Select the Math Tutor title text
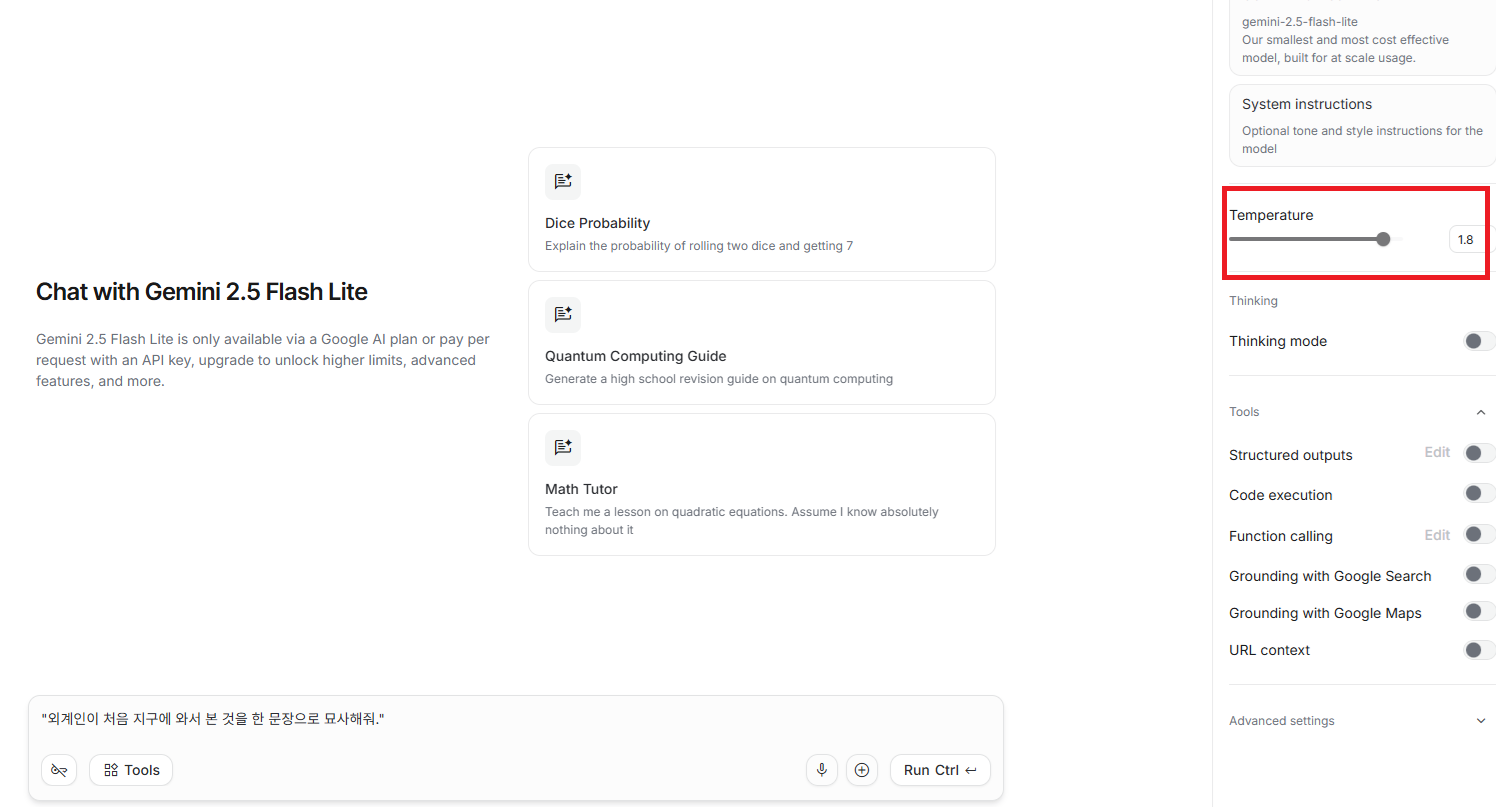The image size is (1496, 807). 581,489
